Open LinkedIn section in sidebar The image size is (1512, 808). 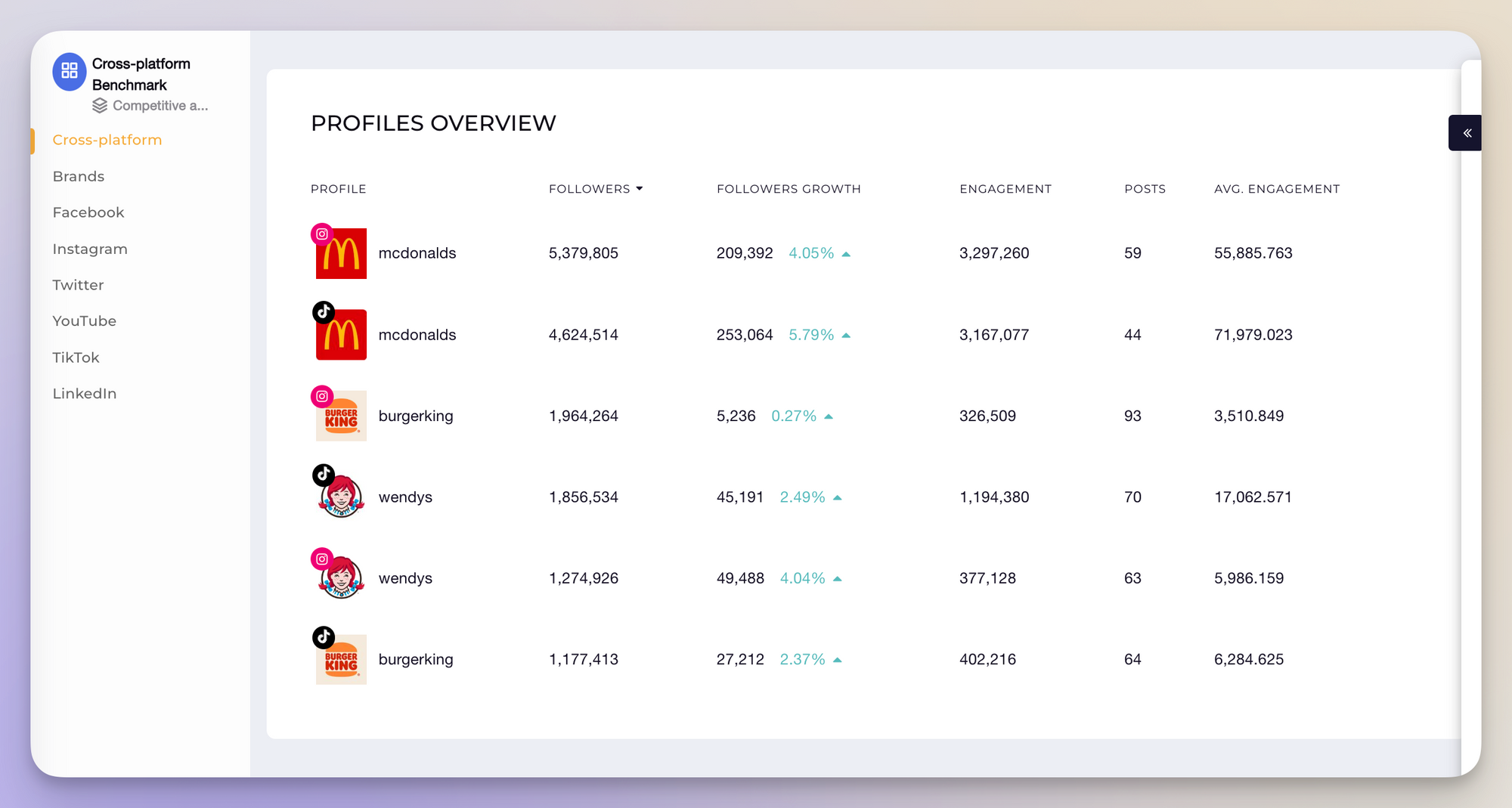84,393
